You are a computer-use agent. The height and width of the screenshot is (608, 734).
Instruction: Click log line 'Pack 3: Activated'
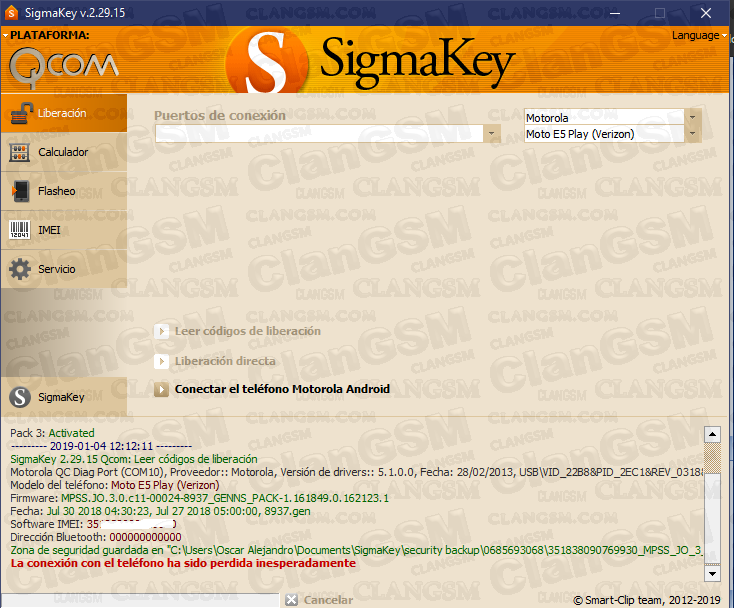pyautogui.click(x=52, y=433)
